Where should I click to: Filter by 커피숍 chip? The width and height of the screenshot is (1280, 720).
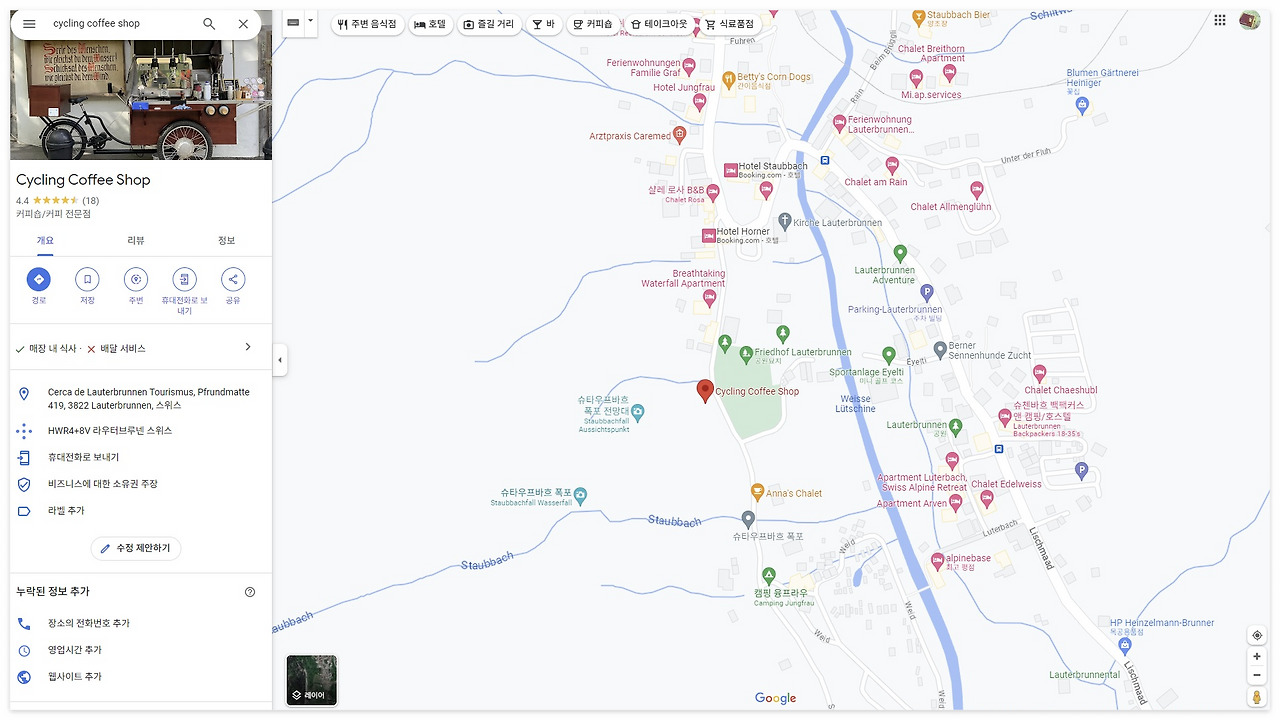click(593, 24)
